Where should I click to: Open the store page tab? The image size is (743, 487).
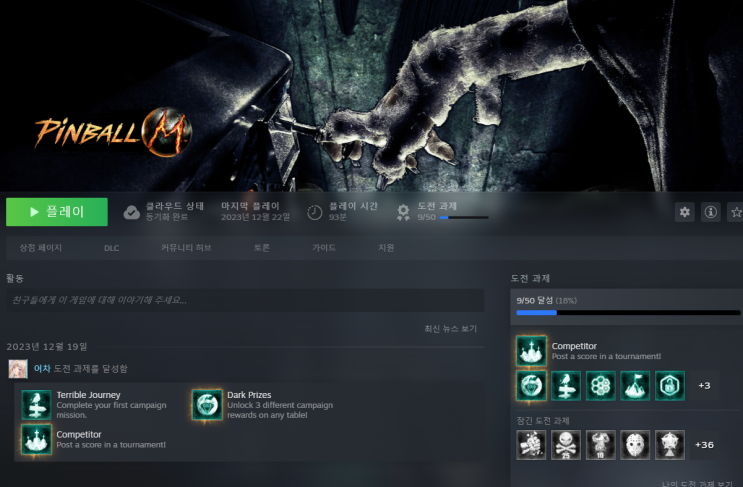(x=41, y=248)
